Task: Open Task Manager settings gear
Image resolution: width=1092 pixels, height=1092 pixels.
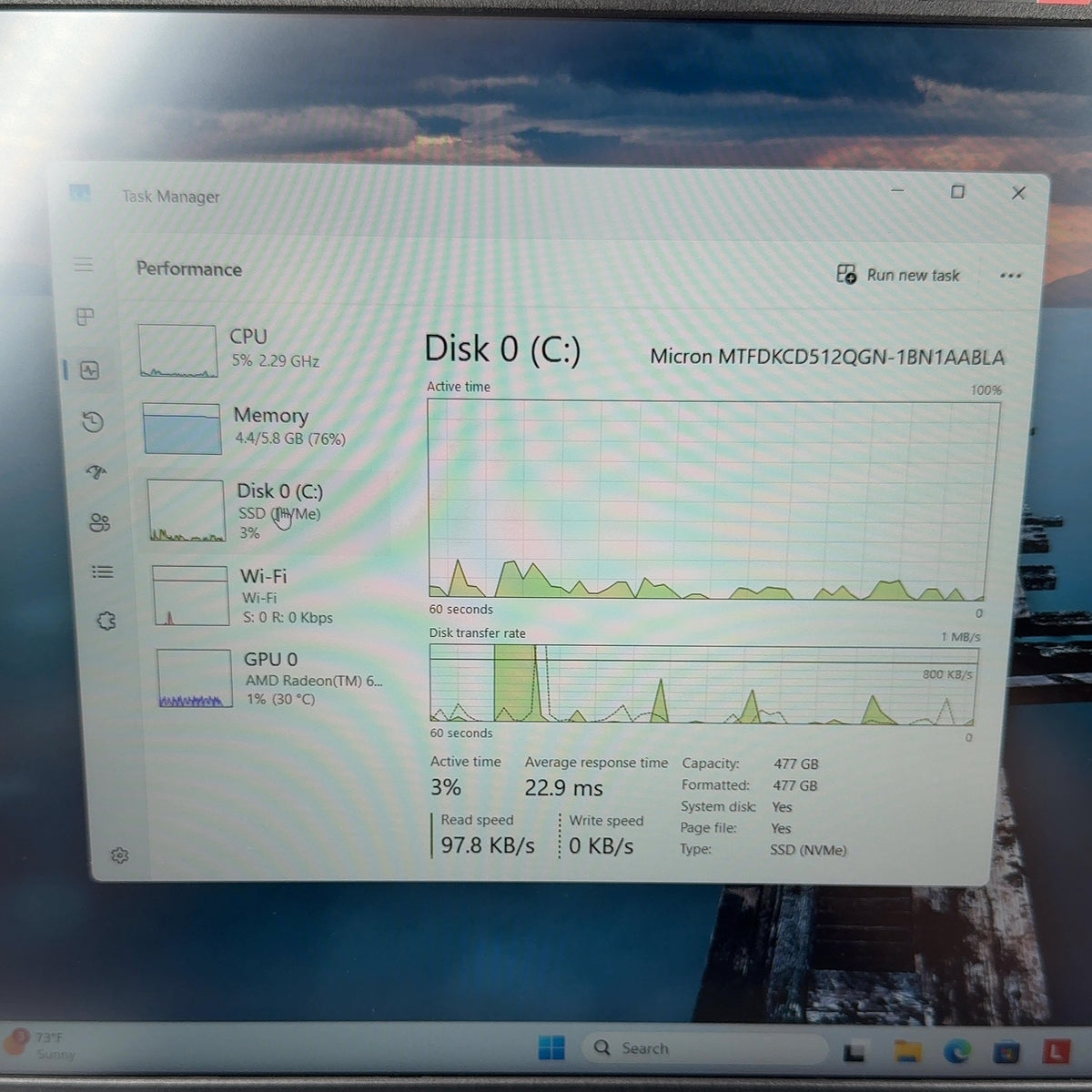Action: 119,855
